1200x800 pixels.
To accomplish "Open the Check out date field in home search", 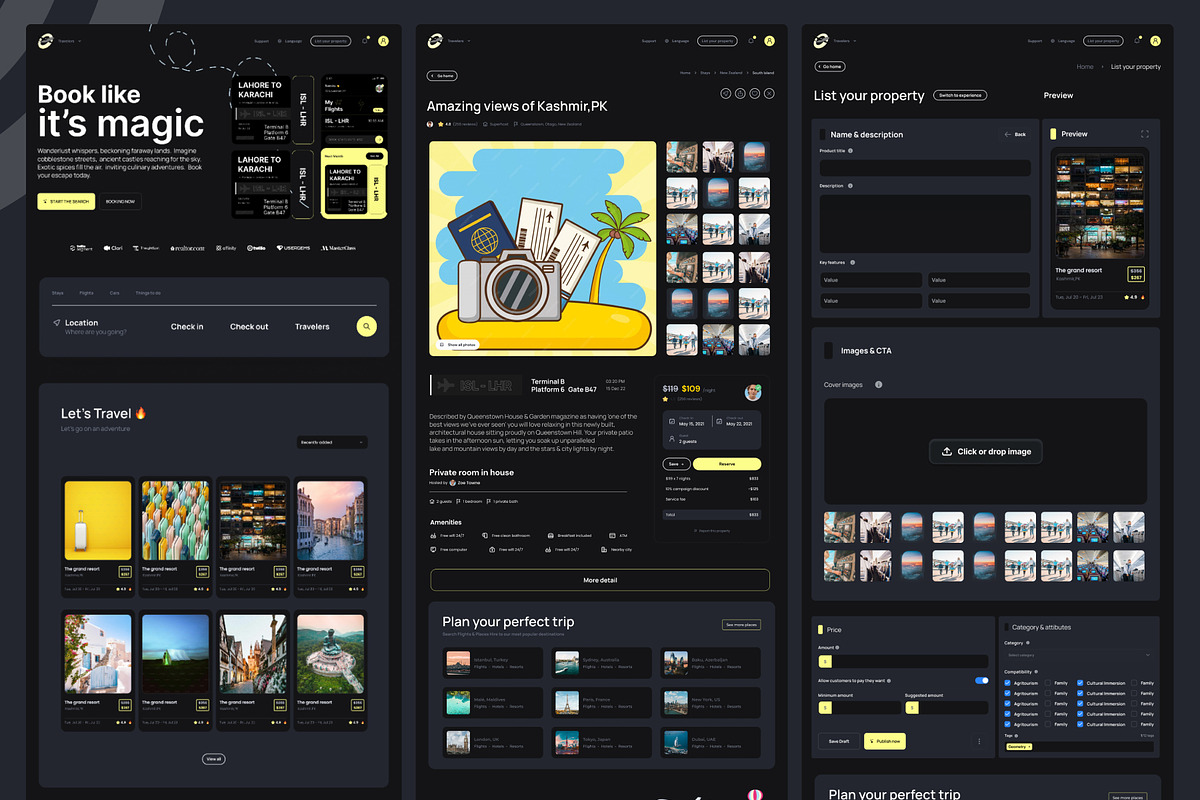I will (249, 327).
